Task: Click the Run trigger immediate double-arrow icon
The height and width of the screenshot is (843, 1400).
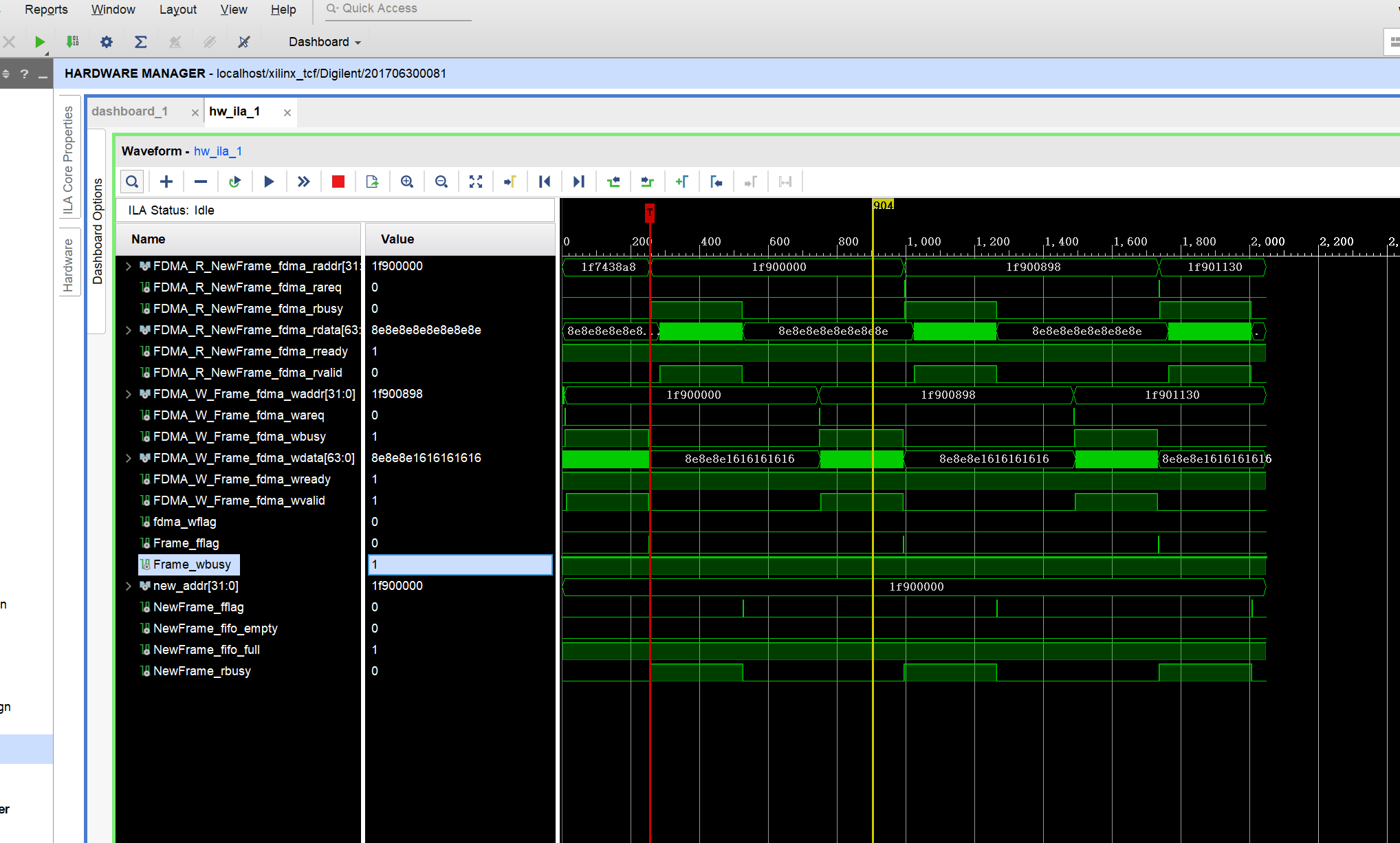Action: pos(303,182)
